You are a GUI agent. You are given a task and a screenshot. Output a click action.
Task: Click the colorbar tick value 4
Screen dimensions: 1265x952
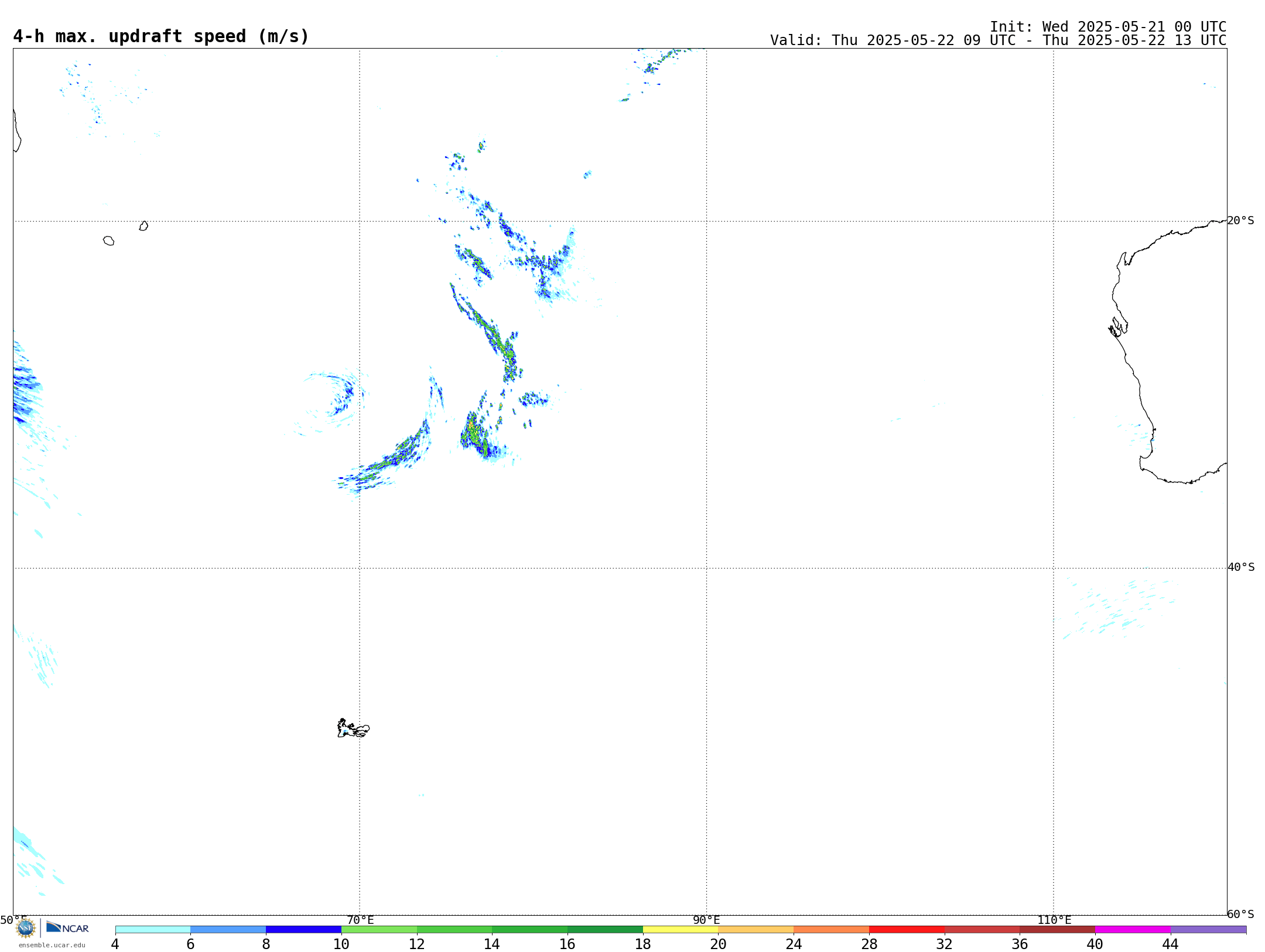pyautogui.click(x=115, y=944)
